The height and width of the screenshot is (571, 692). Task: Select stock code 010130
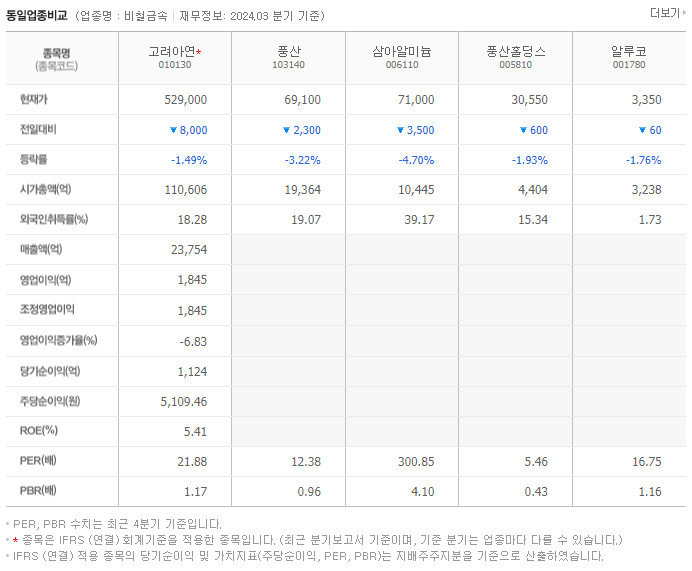pyautogui.click(x=175, y=65)
